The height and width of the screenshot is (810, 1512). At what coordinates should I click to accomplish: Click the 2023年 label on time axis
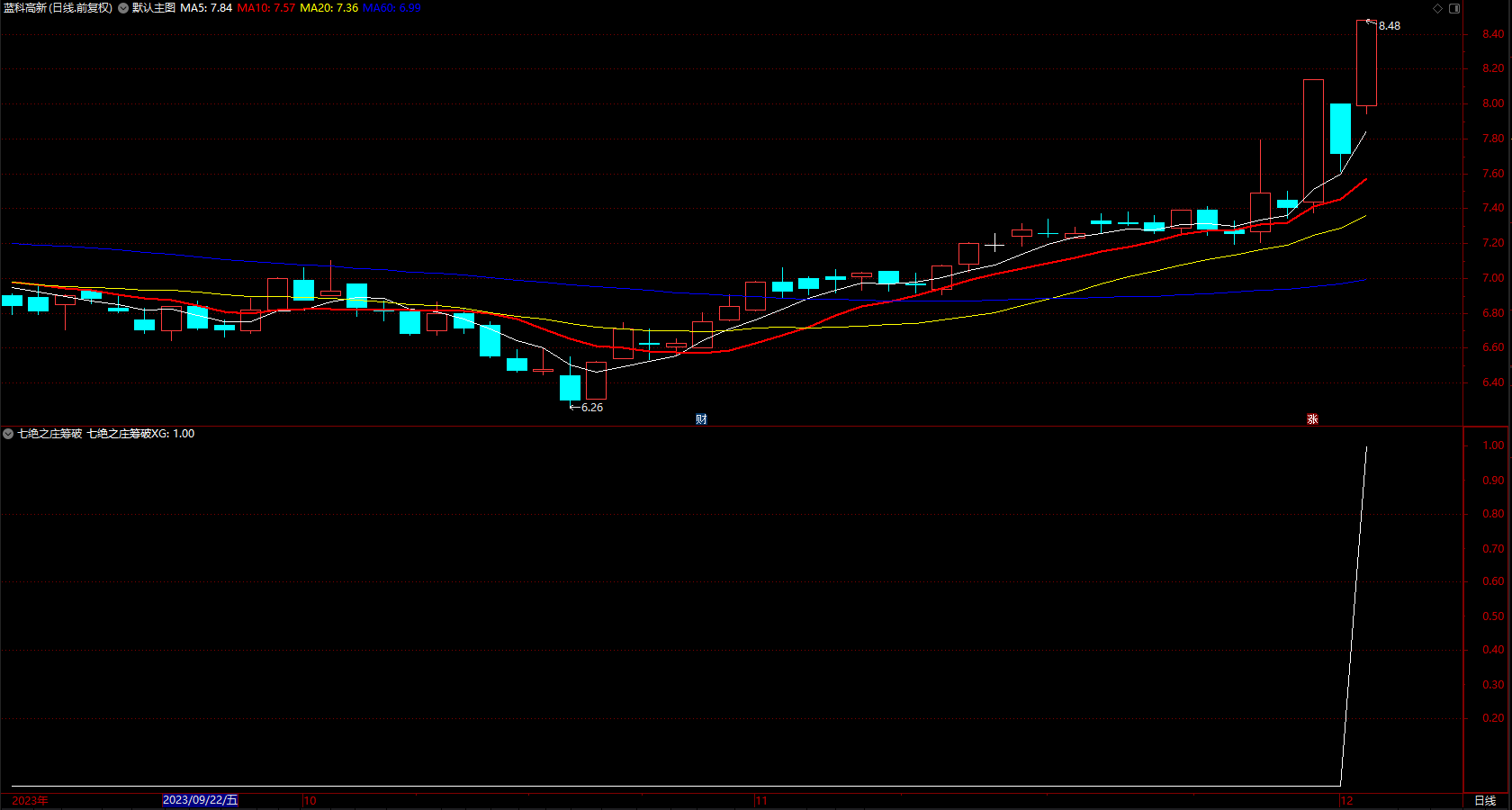31,800
